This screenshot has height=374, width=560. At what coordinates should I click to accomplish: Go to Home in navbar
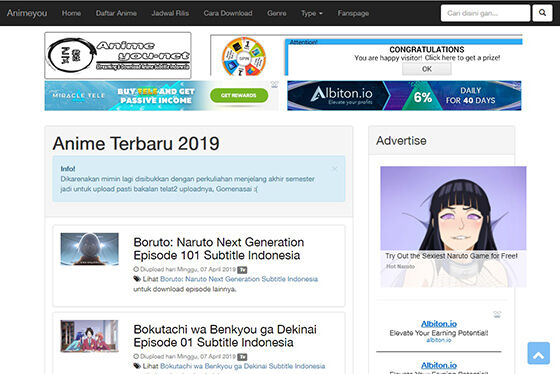pos(71,13)
